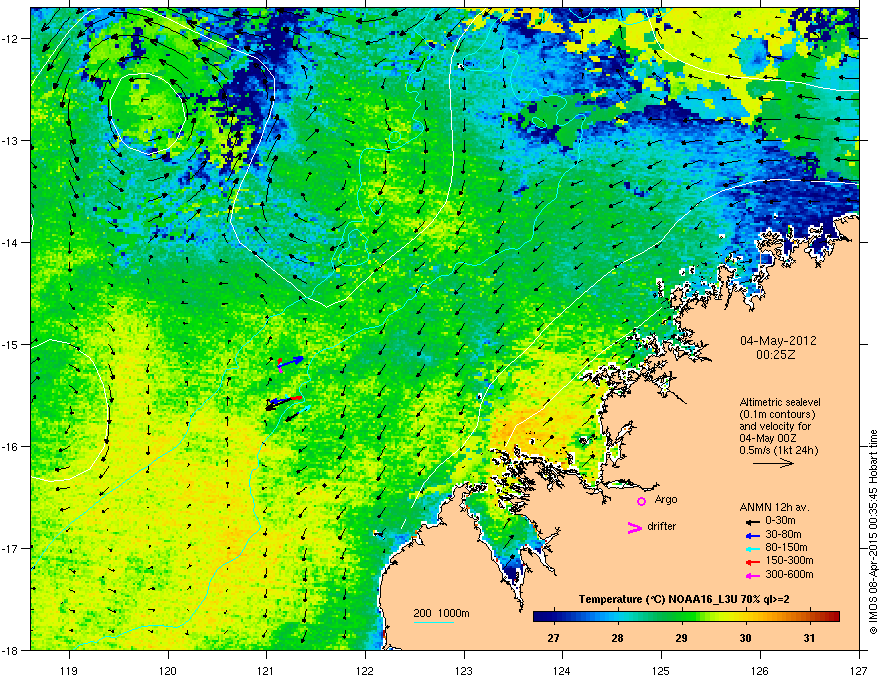Click the black 0-30m legend arrow
880x680 pixels.
[752, 521]
